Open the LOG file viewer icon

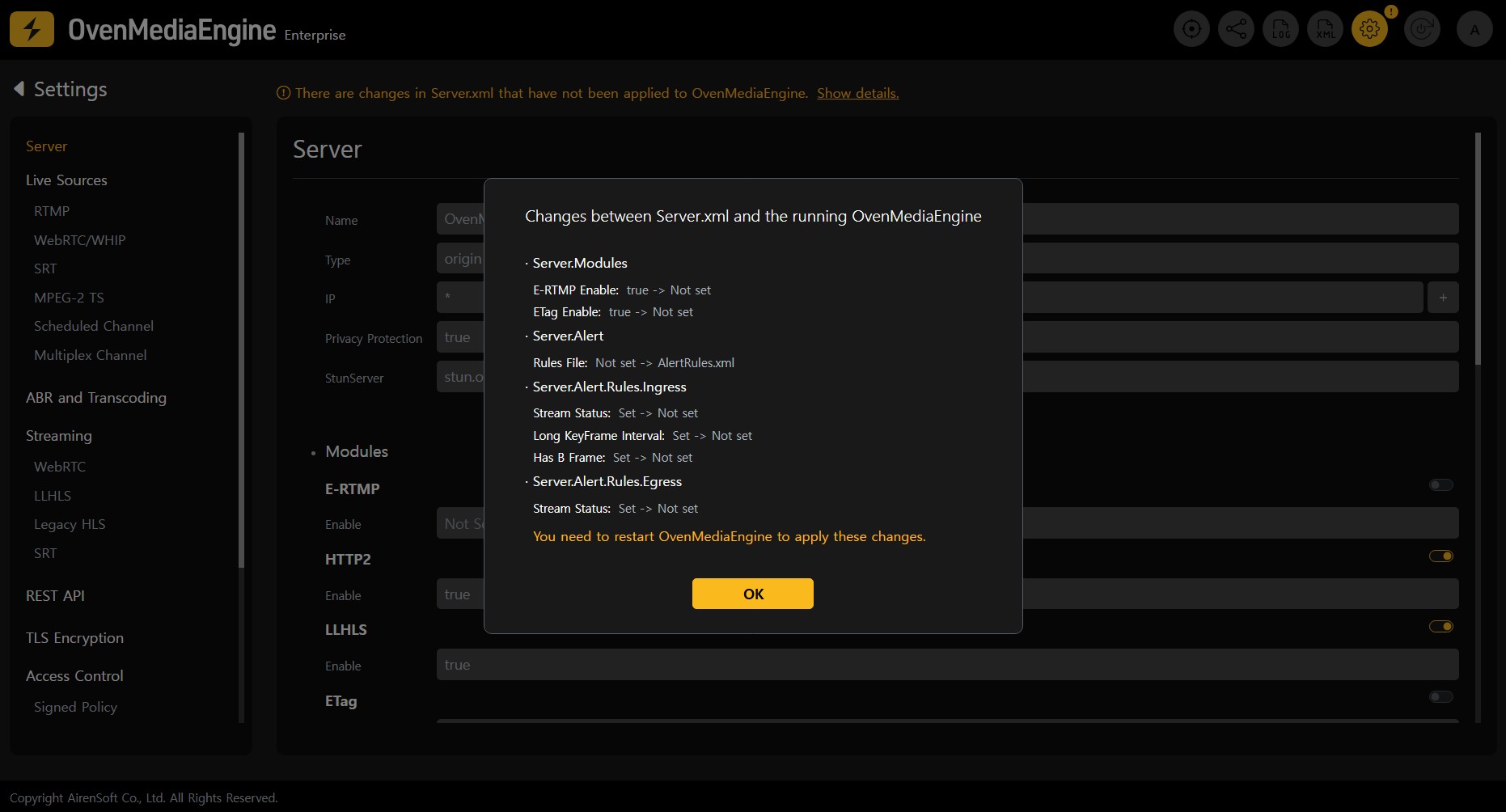pyautogui.click(x=1280, y=29)
